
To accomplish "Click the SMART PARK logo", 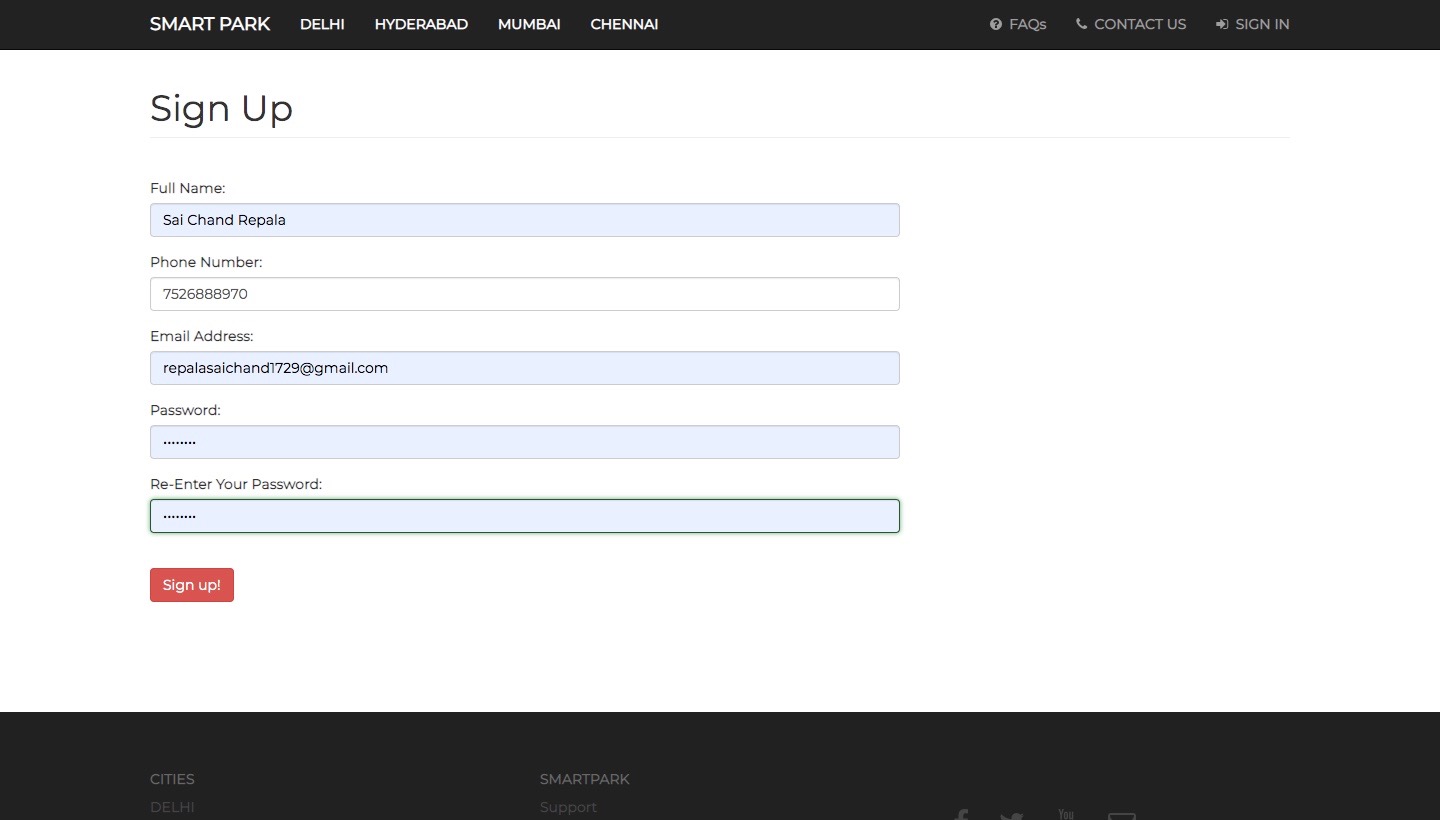I will (x=210, y=24).
